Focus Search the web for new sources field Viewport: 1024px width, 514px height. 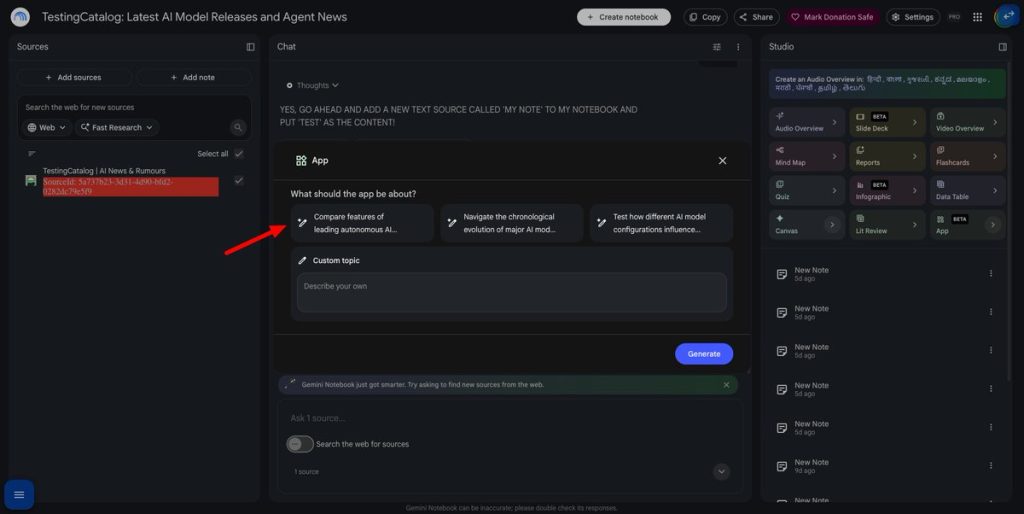(134, 107)
